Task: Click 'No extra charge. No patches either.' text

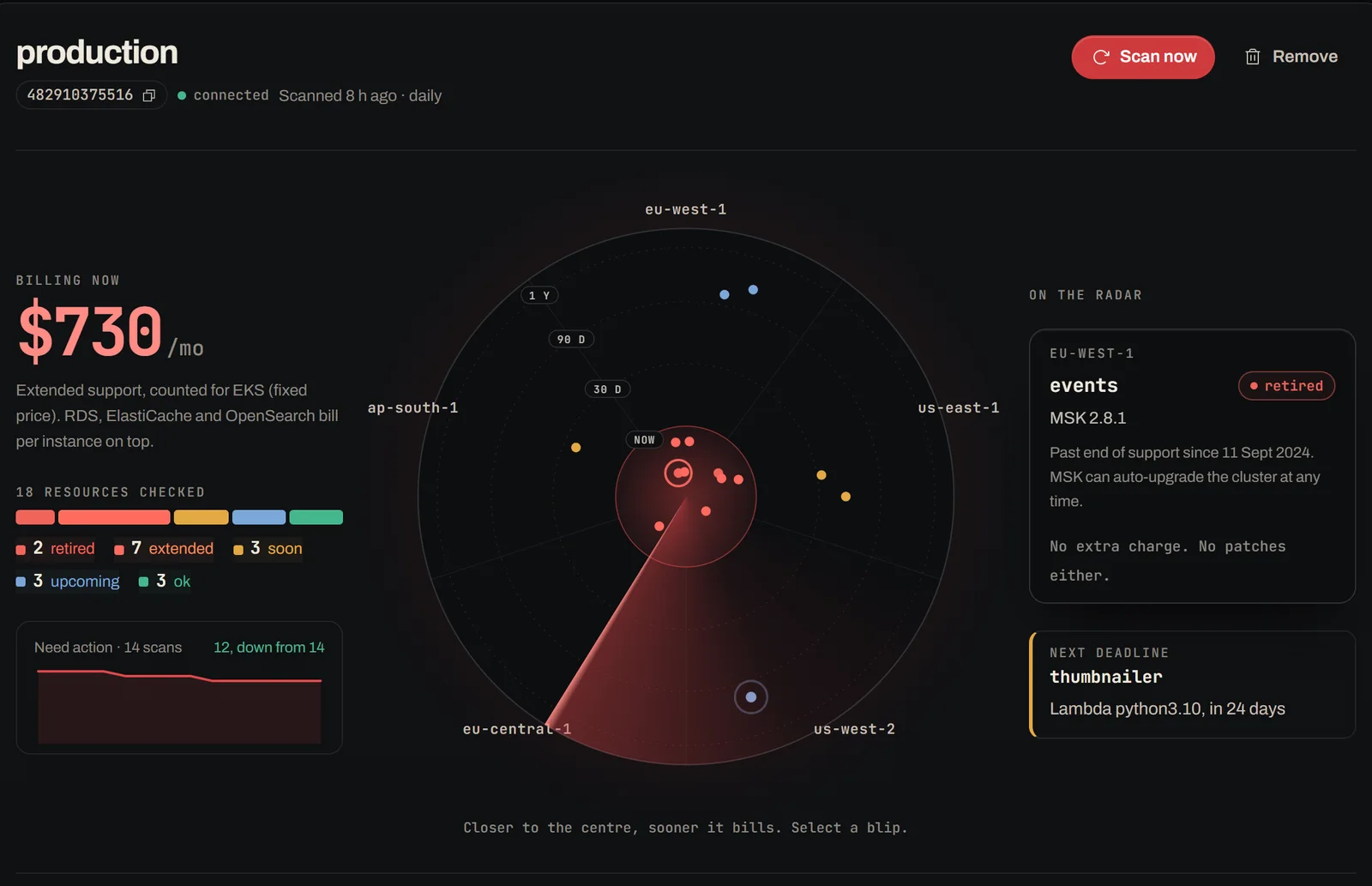Action: (x=1168, y=561)
